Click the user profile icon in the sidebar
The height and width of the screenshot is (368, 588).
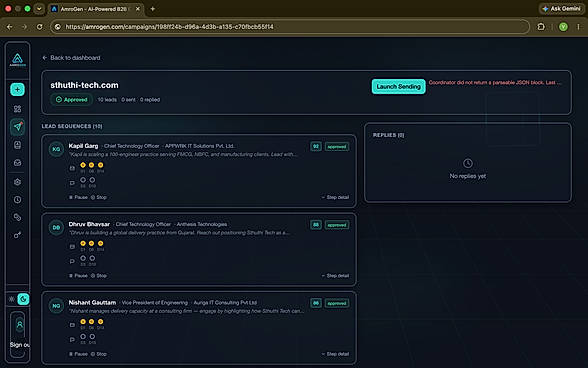[x=20, y=325]
